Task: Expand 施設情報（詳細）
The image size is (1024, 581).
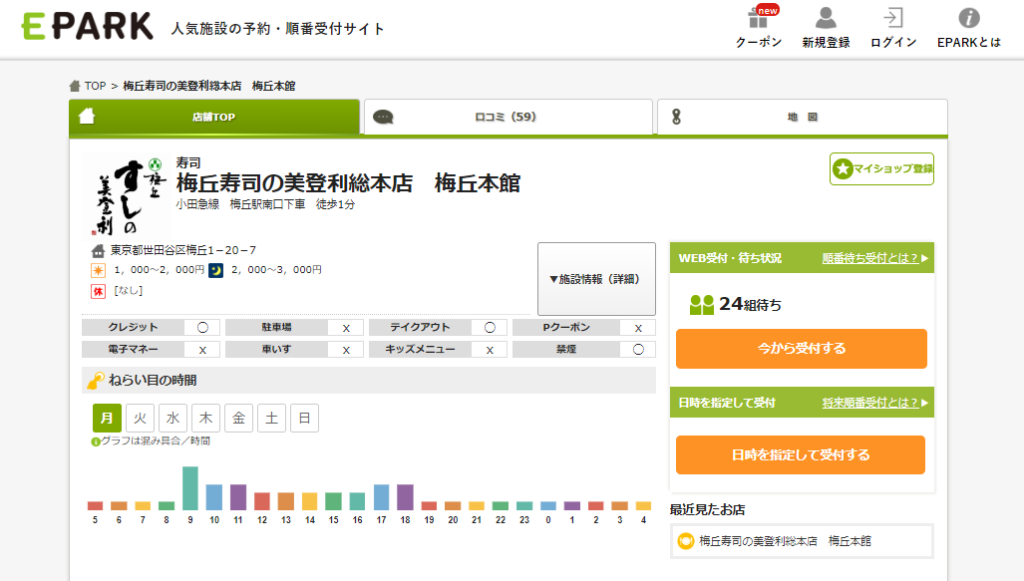Action: [x=596, y=279]
